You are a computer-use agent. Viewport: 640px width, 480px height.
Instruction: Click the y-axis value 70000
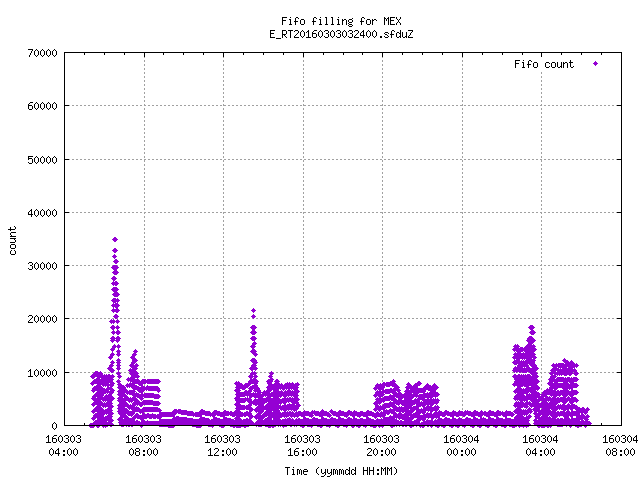[x=42, y=53]
